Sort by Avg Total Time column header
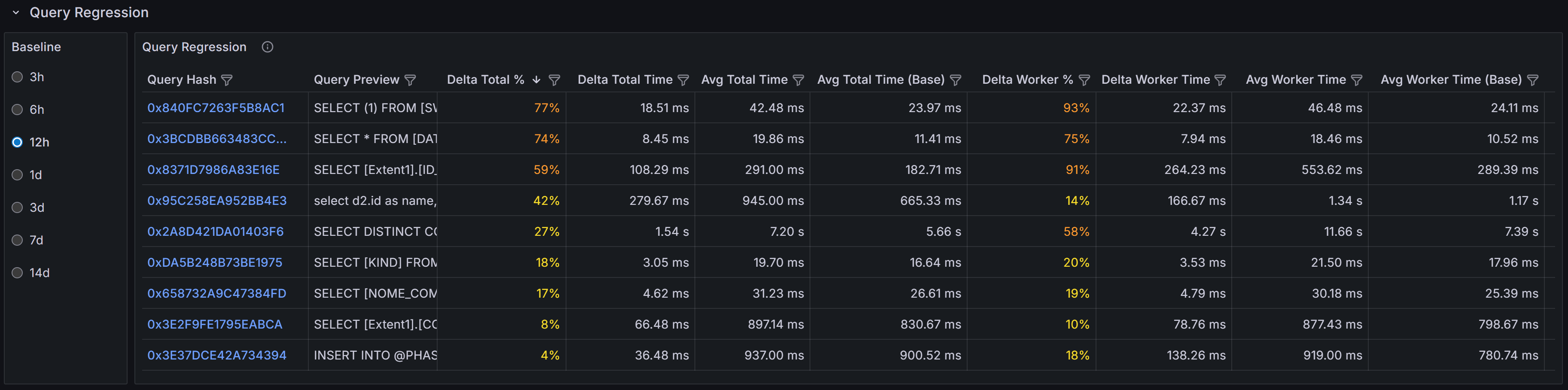The image size is (1568, 390). pos(744,80)
